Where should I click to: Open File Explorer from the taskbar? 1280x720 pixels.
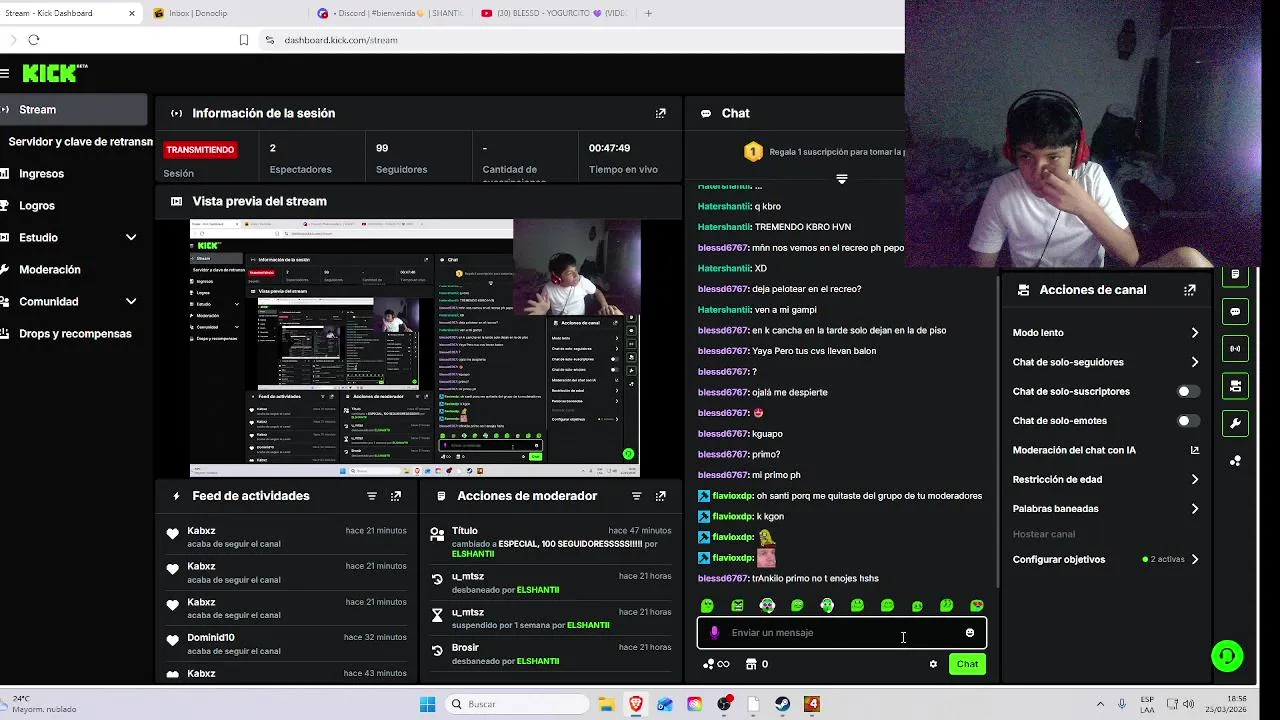click(606, 704)
